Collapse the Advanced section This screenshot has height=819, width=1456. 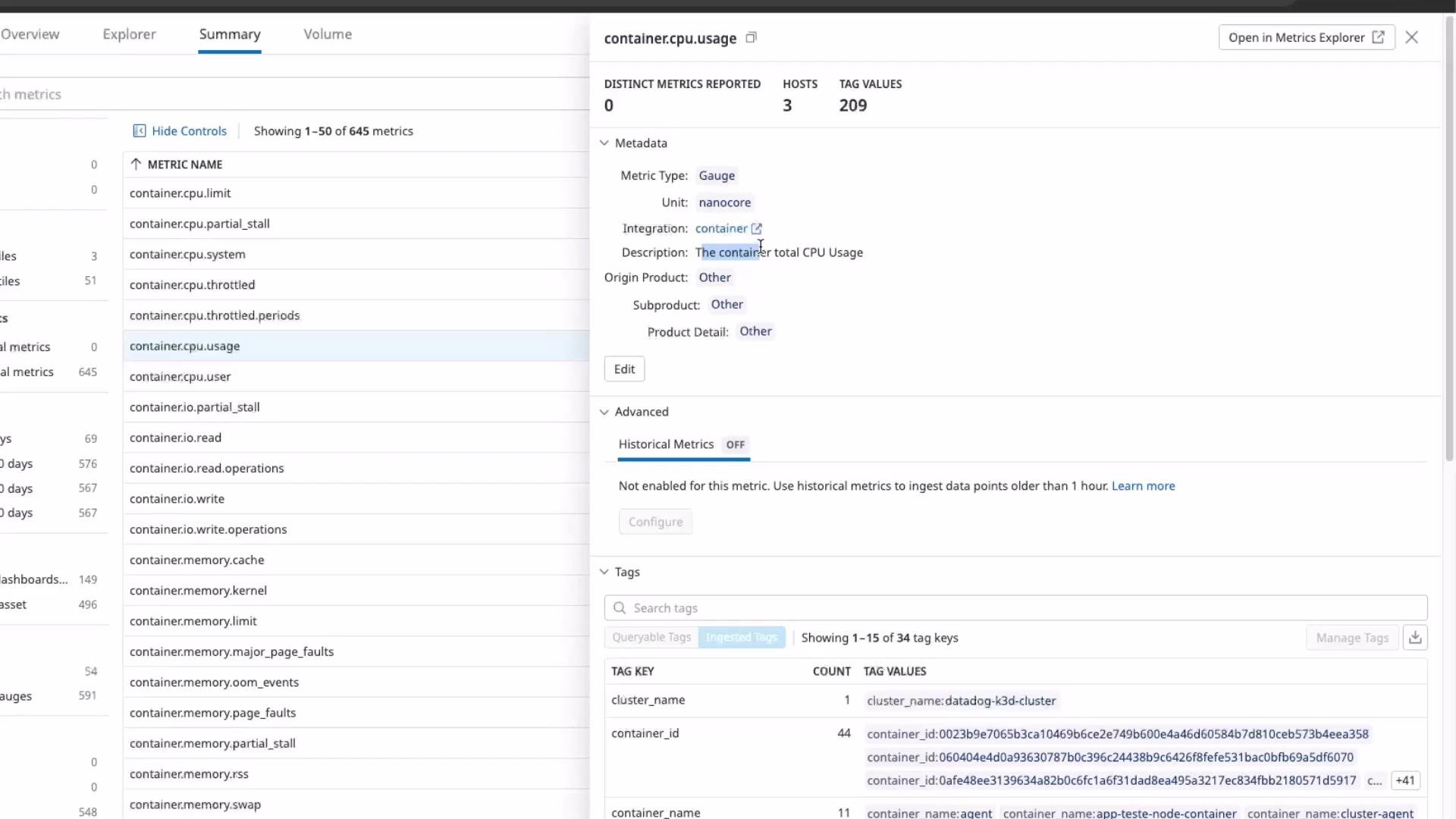[x=604, y=412]
